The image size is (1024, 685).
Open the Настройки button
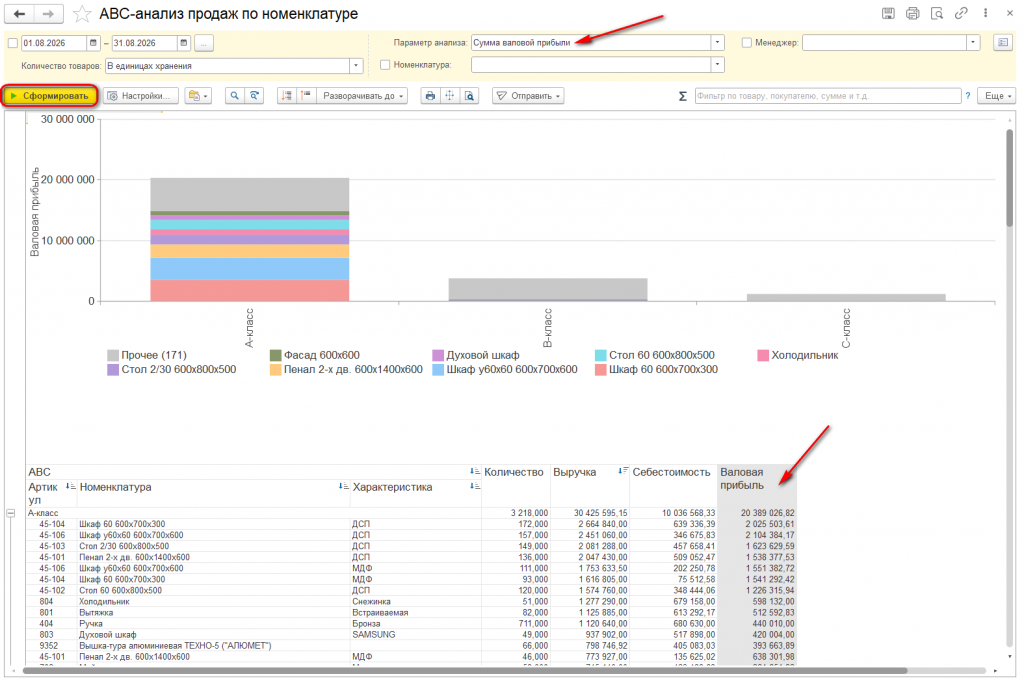(x=140, y=96)
